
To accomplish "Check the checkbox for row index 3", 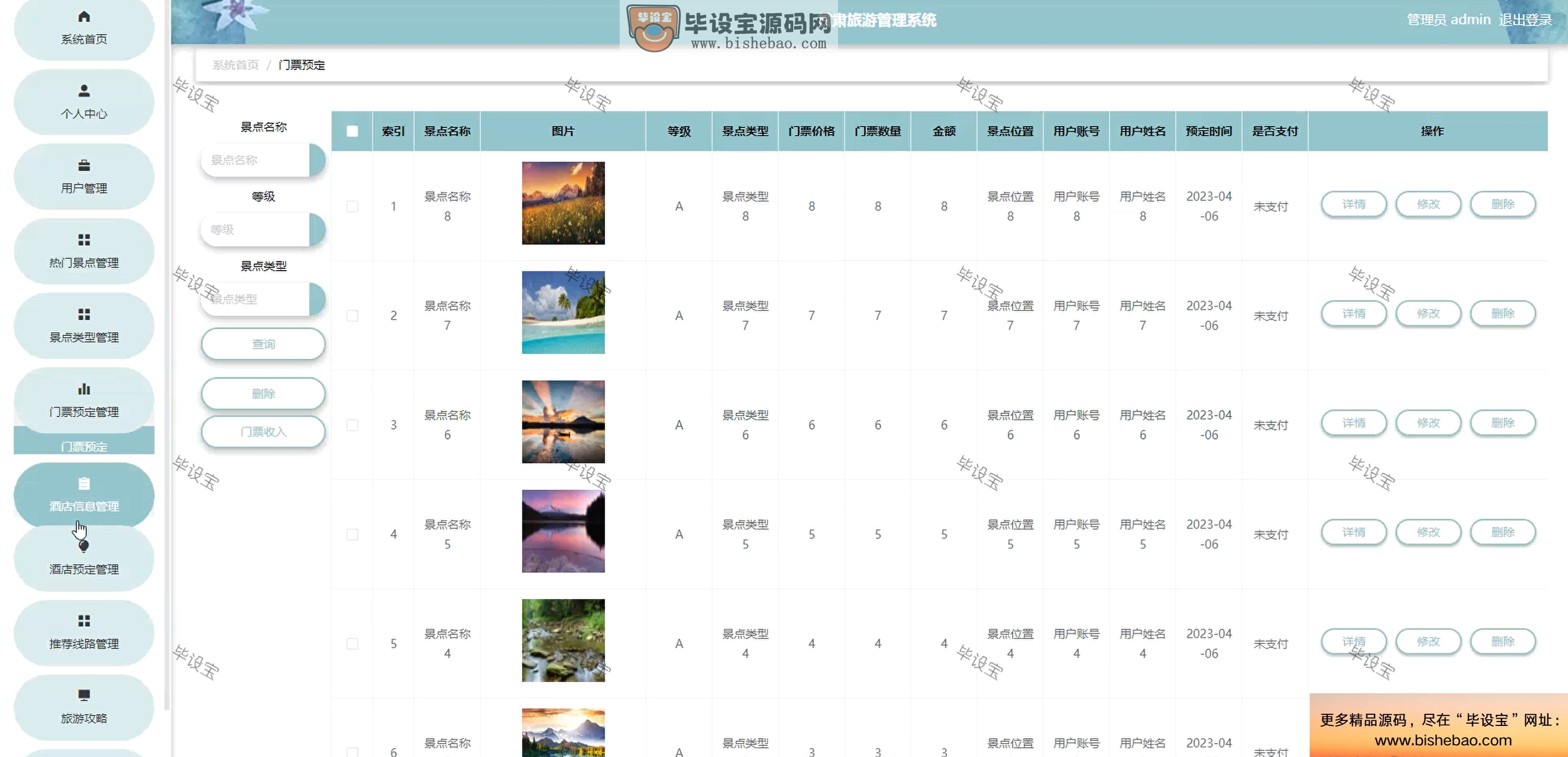I will click(x=353, y=425).
